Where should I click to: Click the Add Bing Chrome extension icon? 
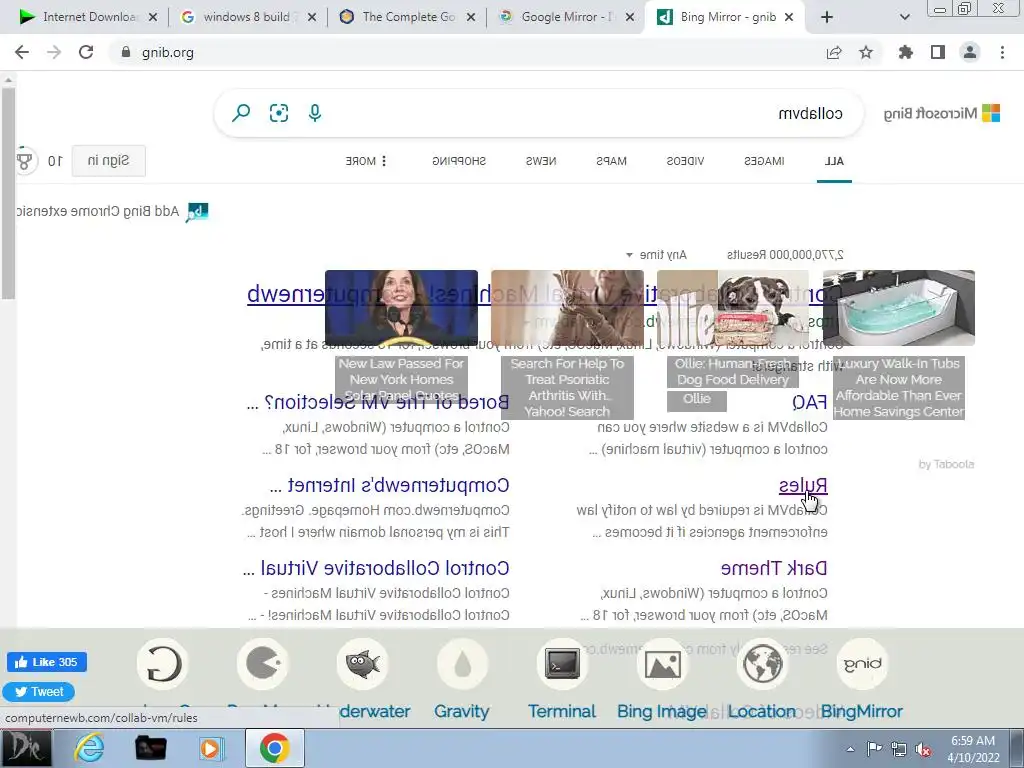tap(197, 212)
